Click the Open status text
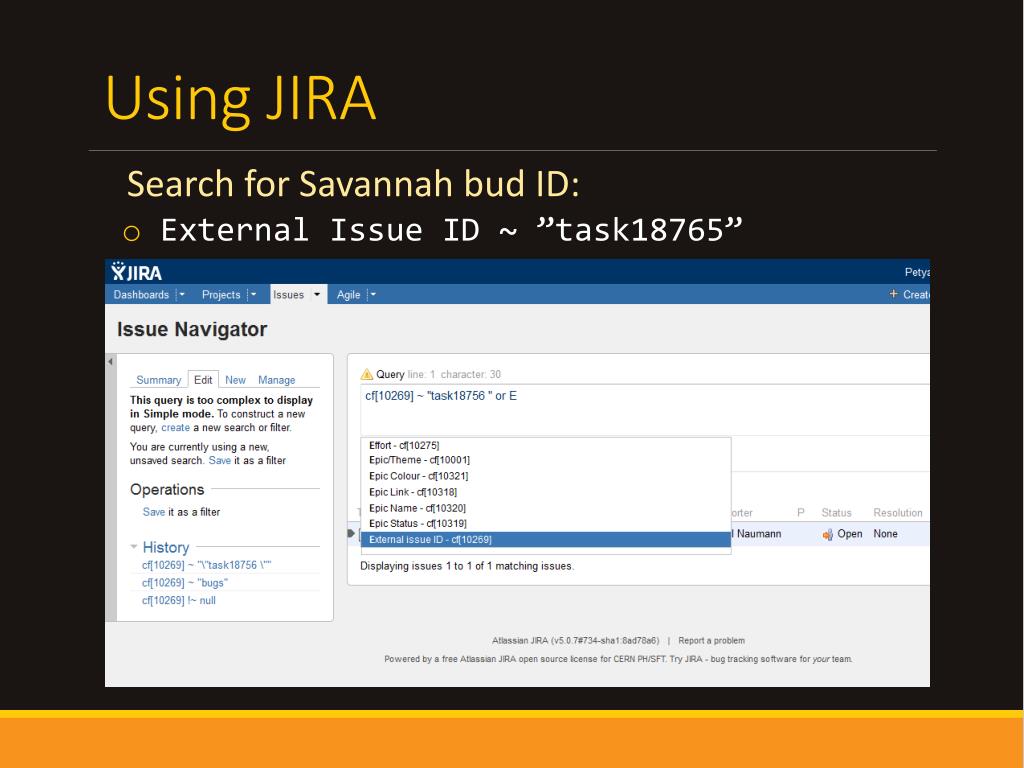 (850, 534)
